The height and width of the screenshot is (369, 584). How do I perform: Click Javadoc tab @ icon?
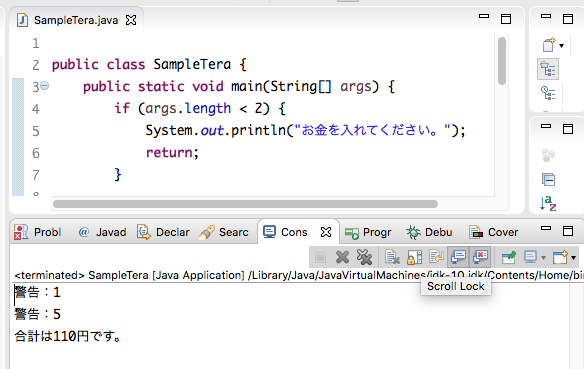click(84, 232)
